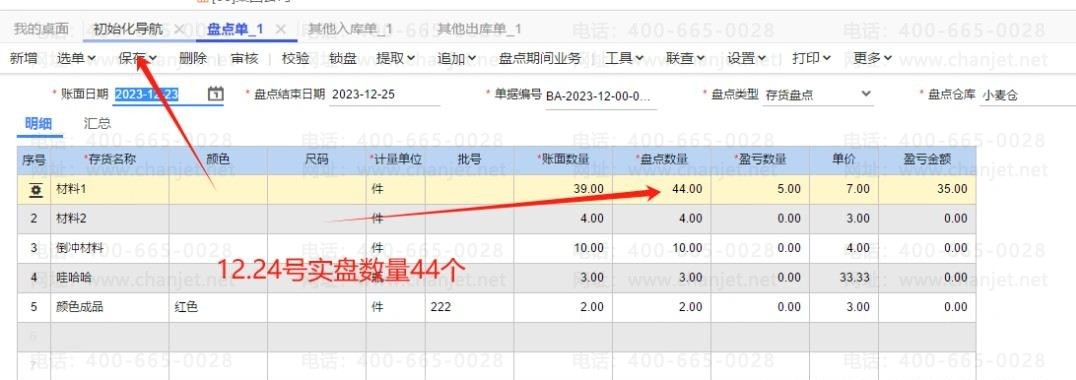Close the 初始化导航 tab
Screen dimensions: 1076x380
pos(179,29)
